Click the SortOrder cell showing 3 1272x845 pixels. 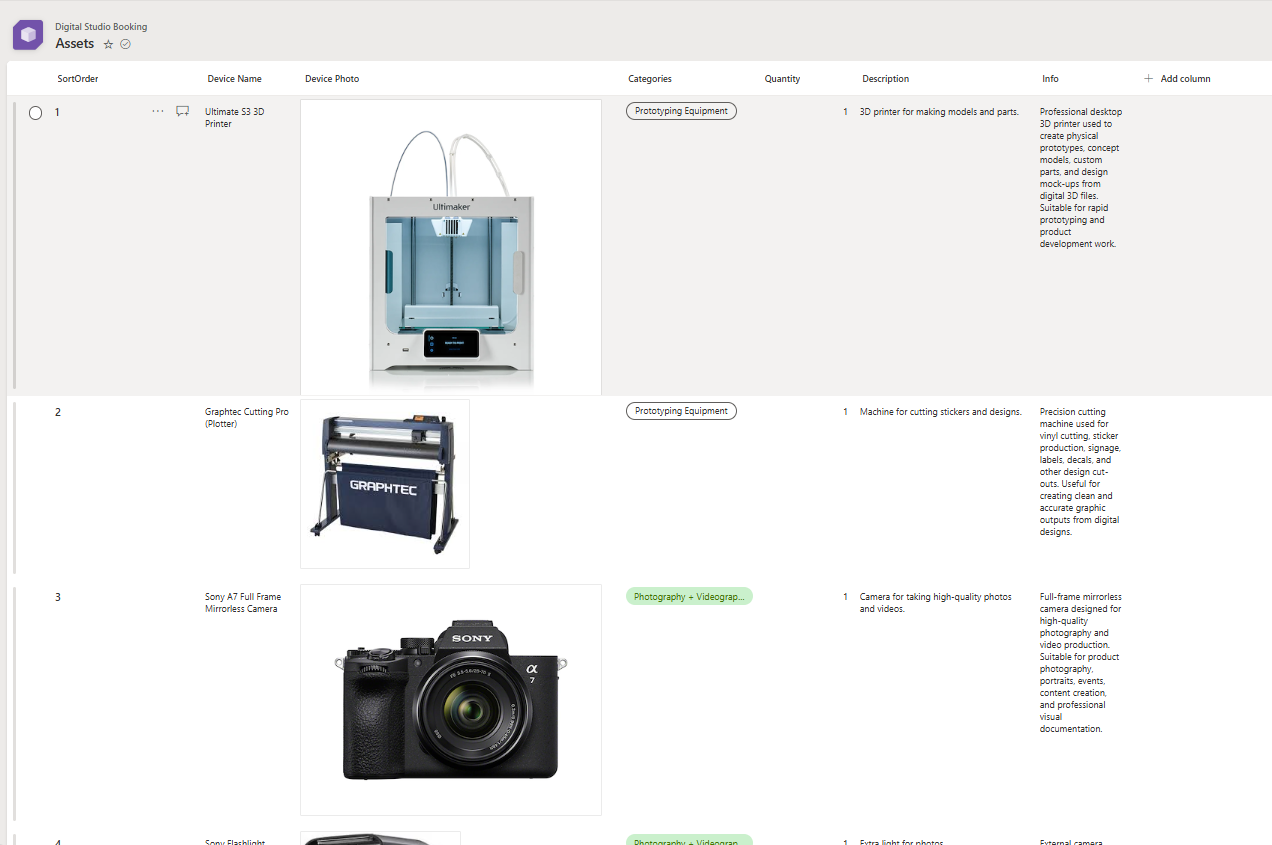[57, 597]
